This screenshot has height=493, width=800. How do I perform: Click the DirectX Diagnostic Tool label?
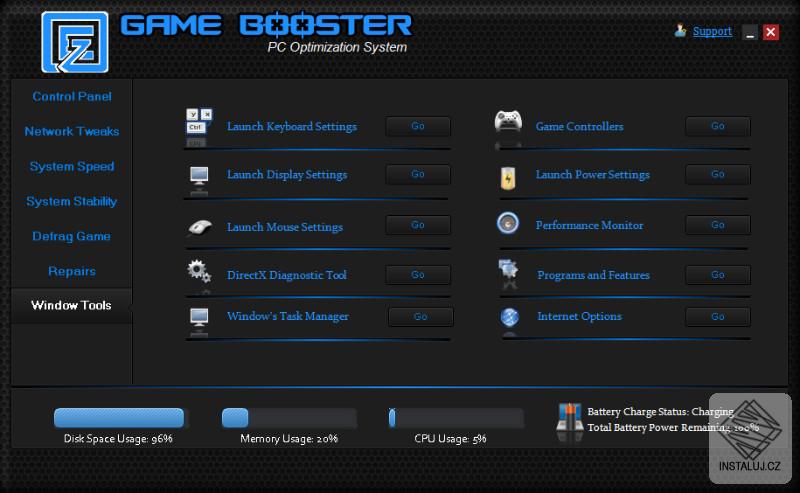(x=287, y=275)
